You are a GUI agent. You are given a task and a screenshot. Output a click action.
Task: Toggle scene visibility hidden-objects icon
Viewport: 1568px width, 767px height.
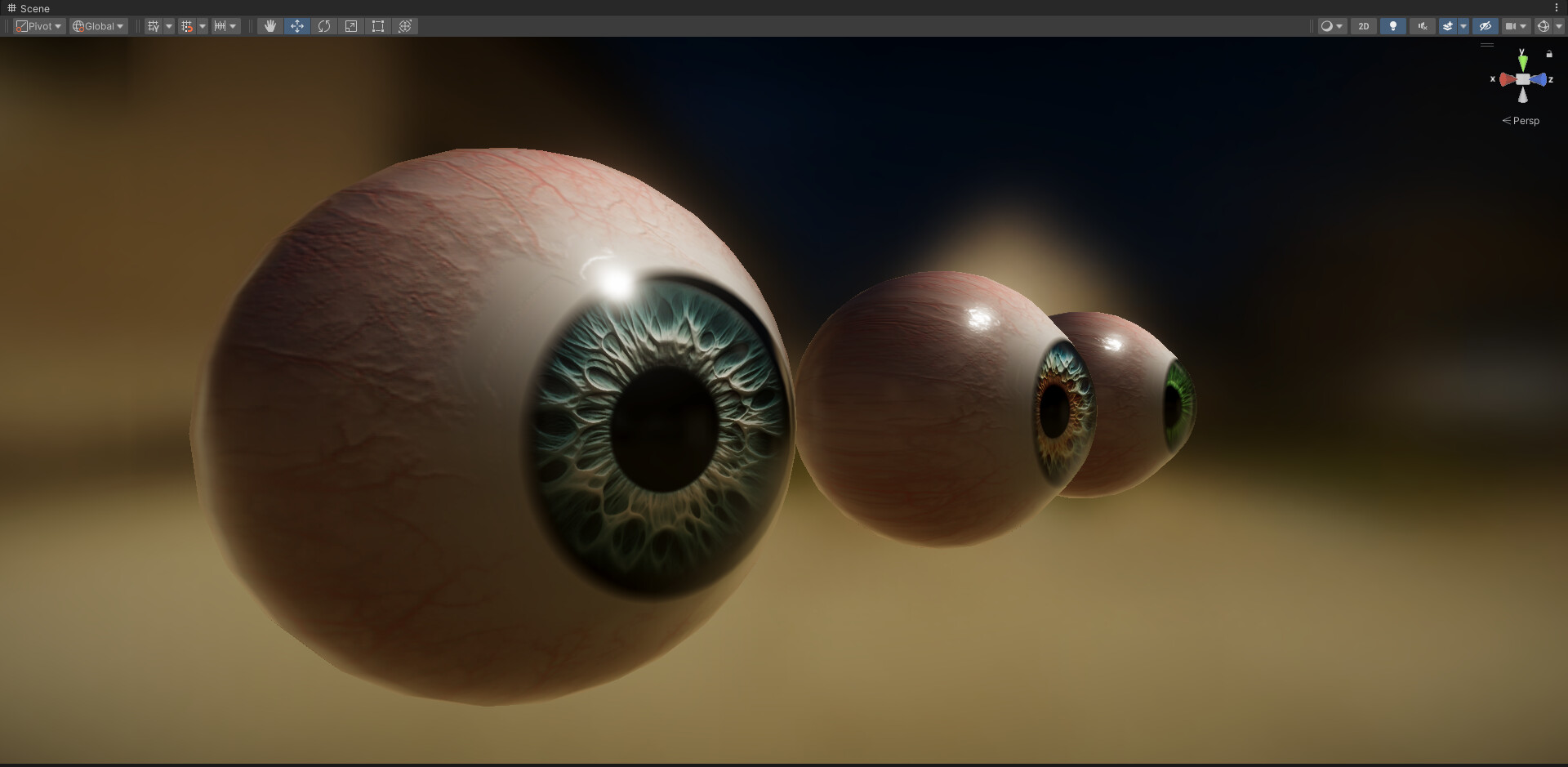click(1486, 25)
